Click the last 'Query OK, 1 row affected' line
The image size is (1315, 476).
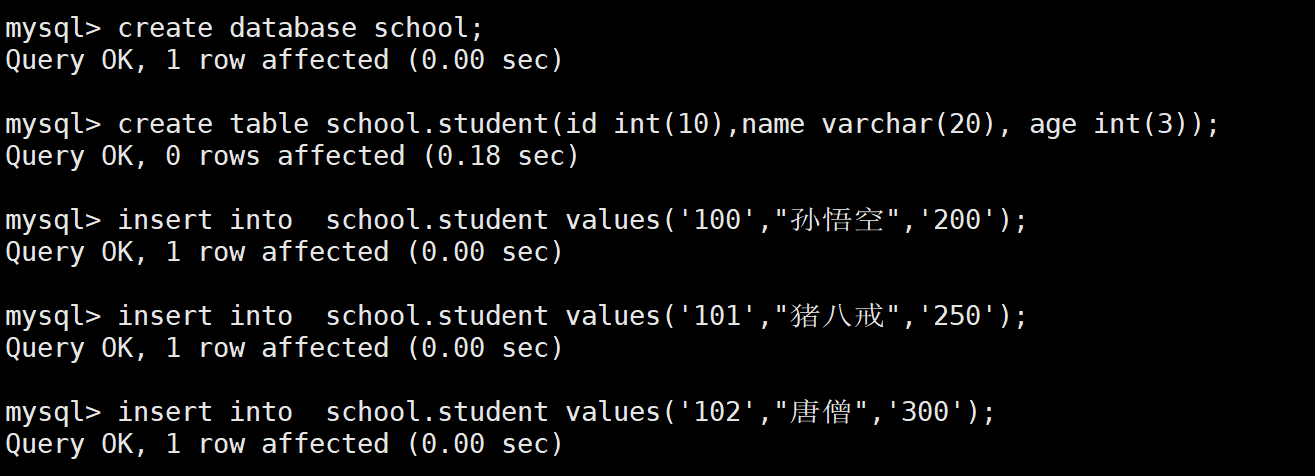(x=284, y=444)
